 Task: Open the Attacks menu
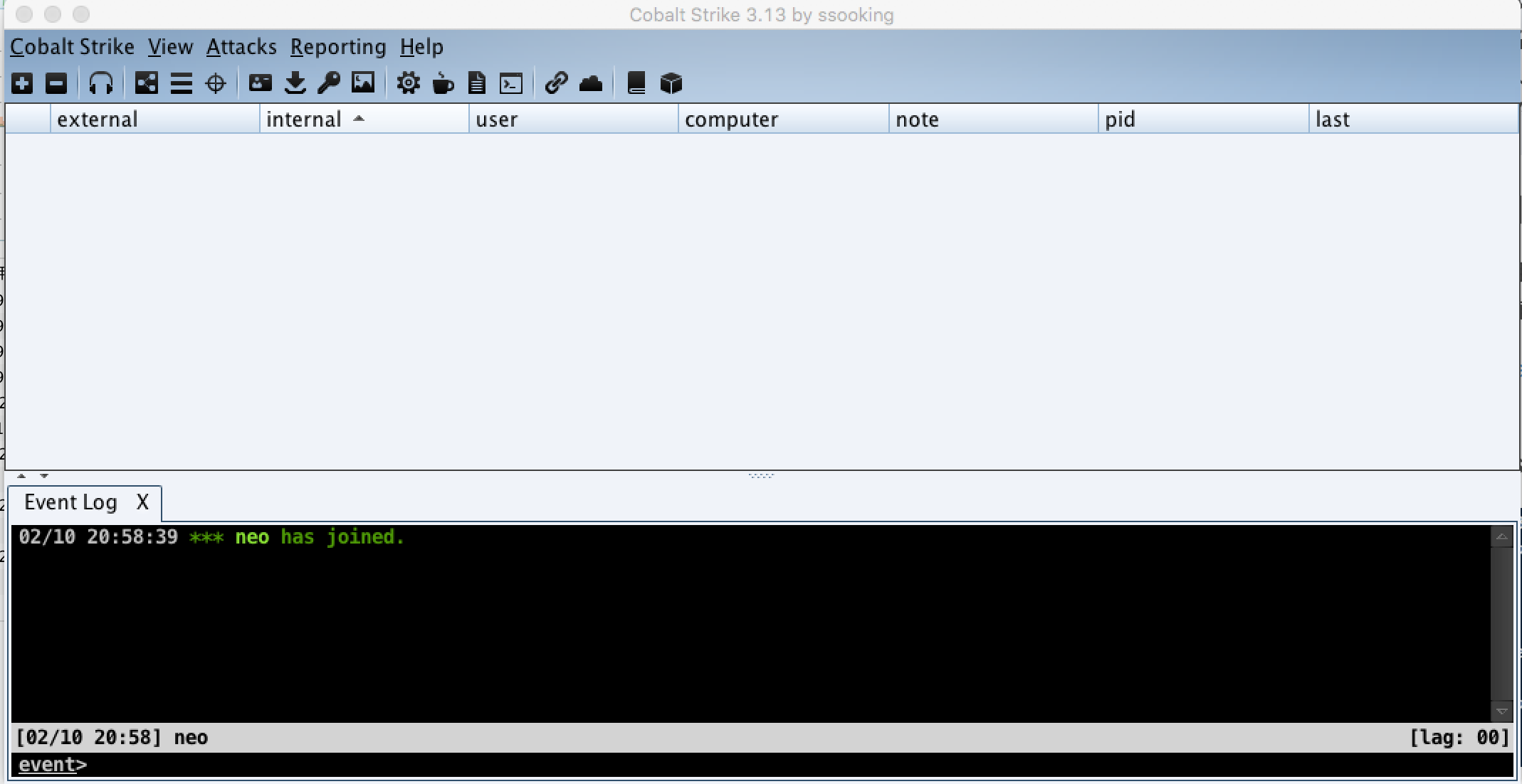pos(241,47)
